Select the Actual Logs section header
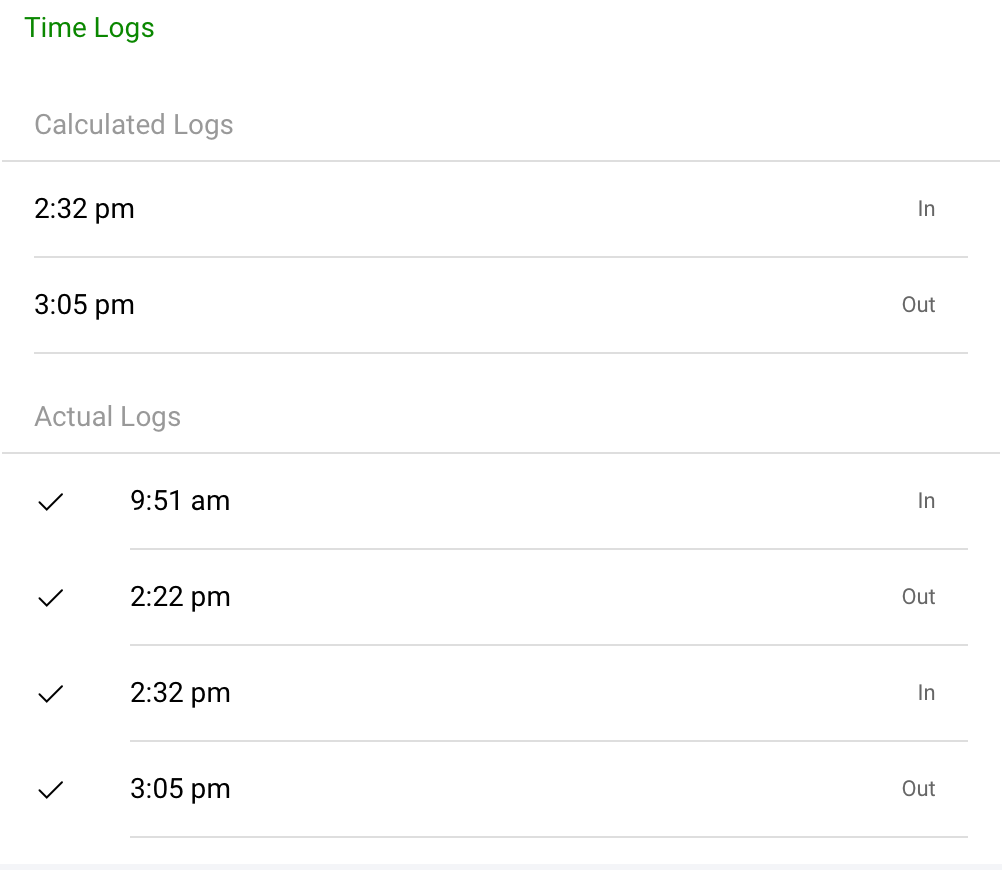1002x870 pixels. (x=108, y=417)
